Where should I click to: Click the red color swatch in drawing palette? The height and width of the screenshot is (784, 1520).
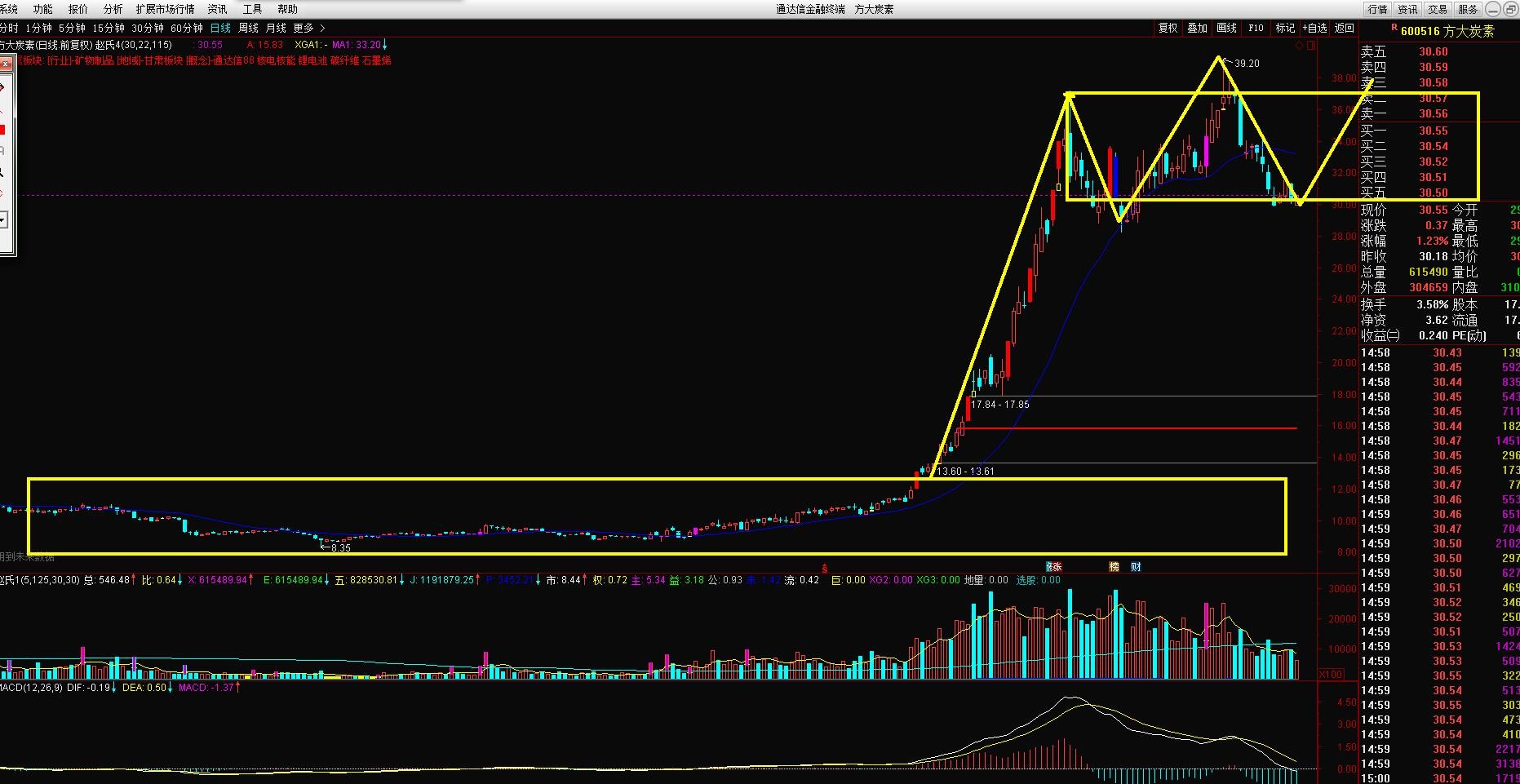[x=2, y=130]
